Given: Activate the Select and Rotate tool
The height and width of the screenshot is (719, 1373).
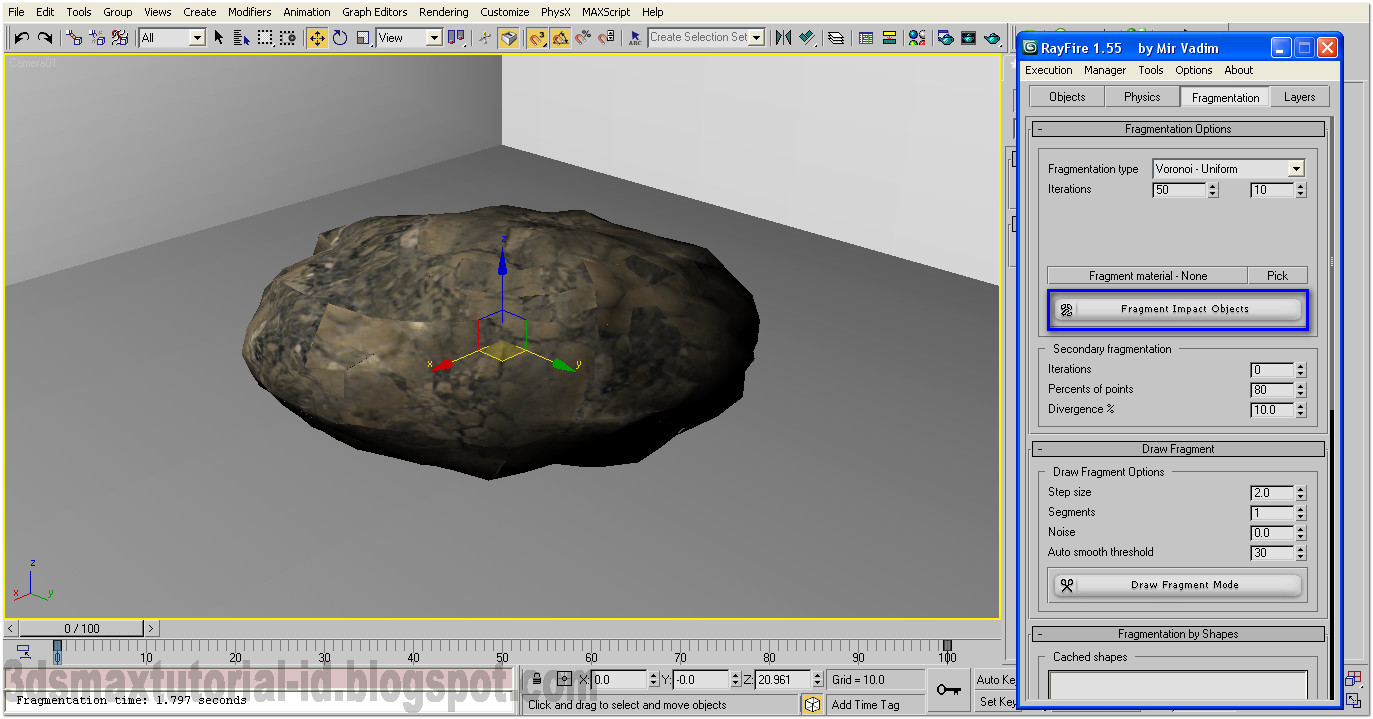Looking at the screenshot, I should [x=341, y=36].
